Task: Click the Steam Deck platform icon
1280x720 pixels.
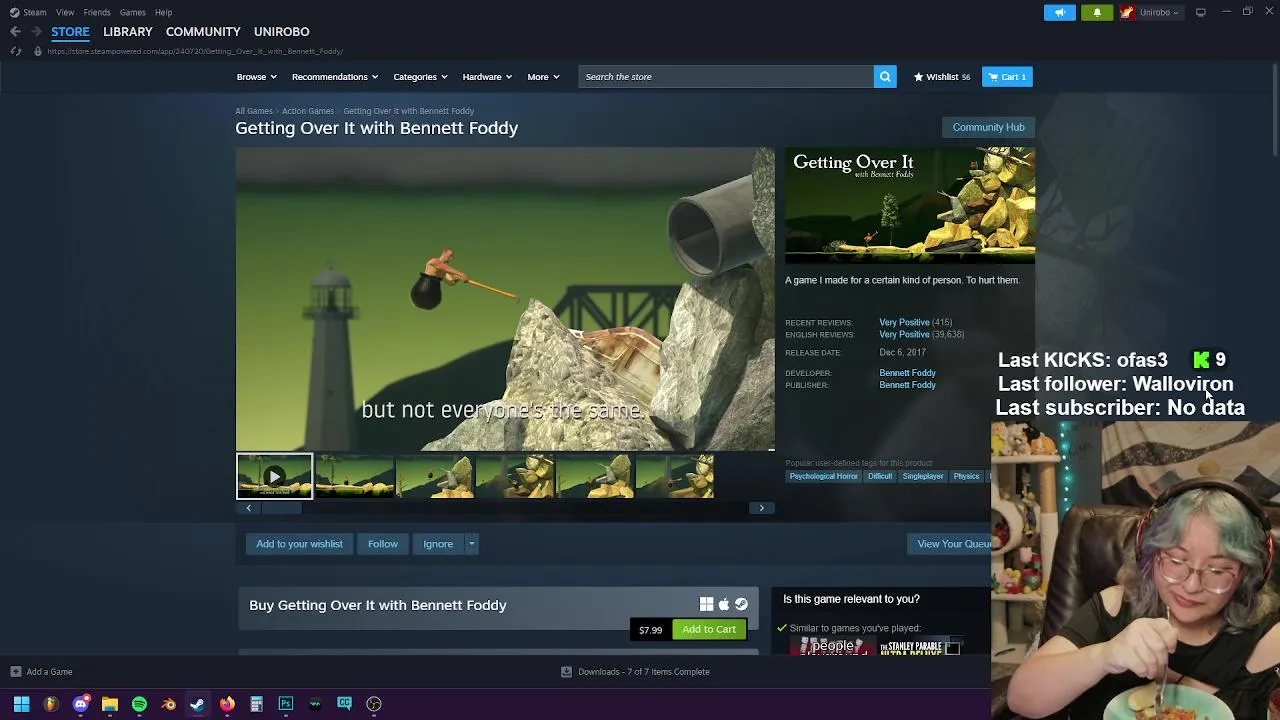Action: (741, 604)
